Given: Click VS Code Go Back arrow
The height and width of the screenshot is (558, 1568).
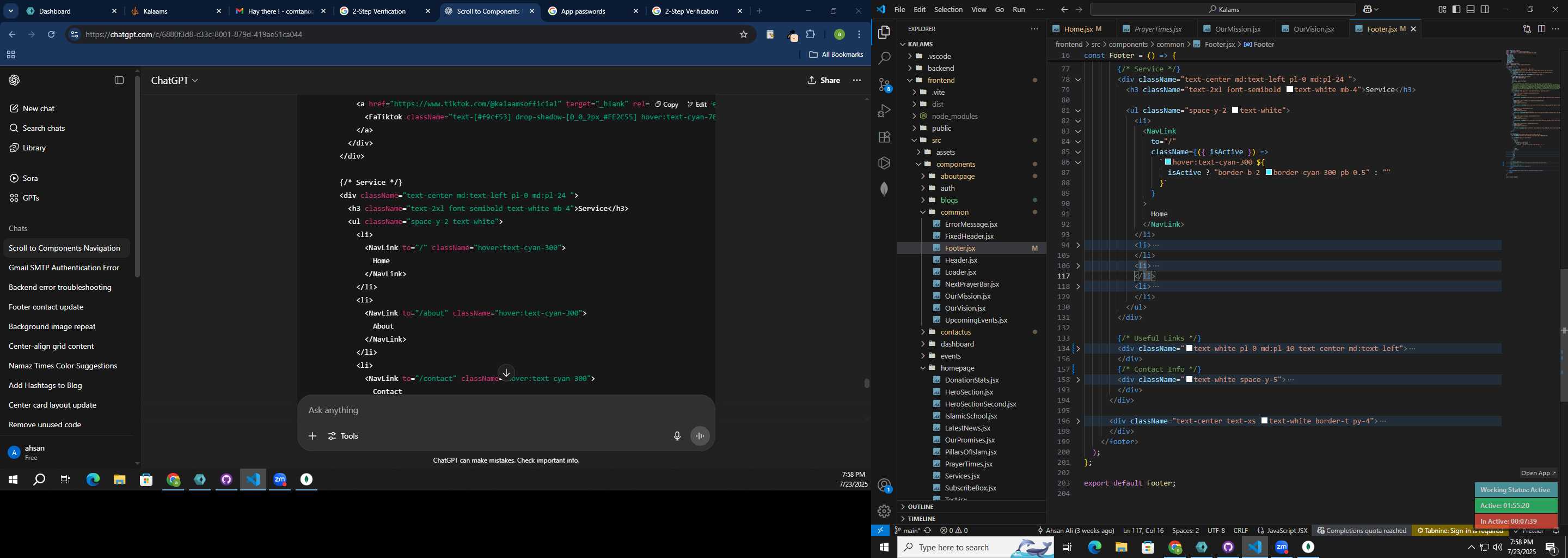Looking at the screenshot, I should pos(1063,10).
